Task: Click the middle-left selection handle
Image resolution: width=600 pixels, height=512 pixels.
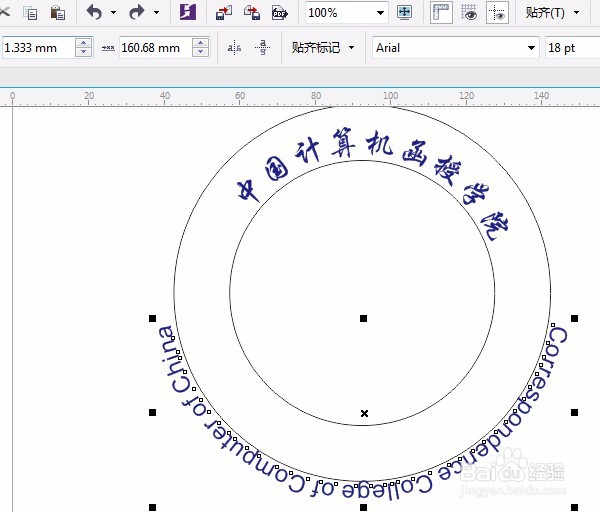Action: [x=152, y=413]
